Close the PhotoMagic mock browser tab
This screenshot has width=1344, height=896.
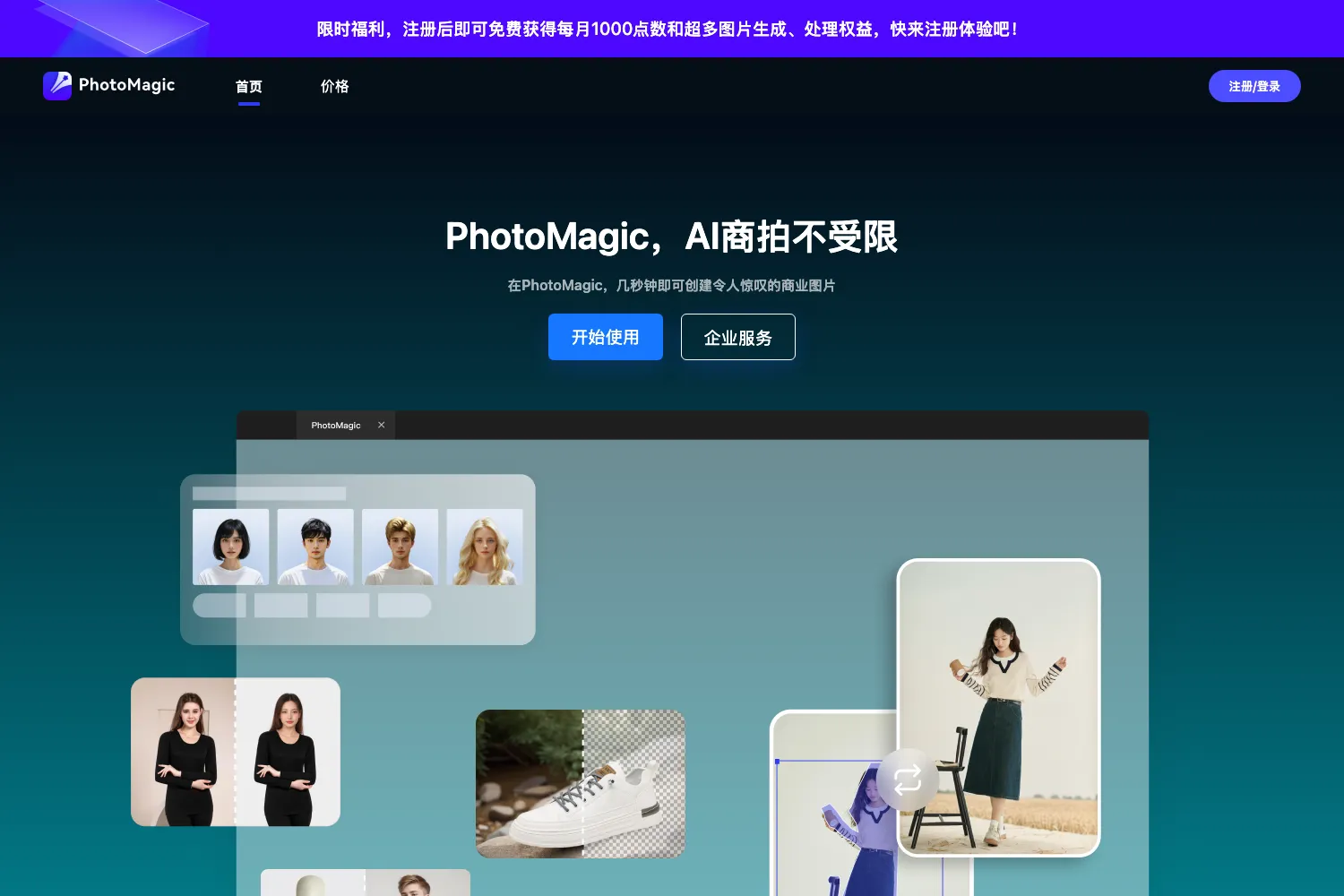coord(382,426)
